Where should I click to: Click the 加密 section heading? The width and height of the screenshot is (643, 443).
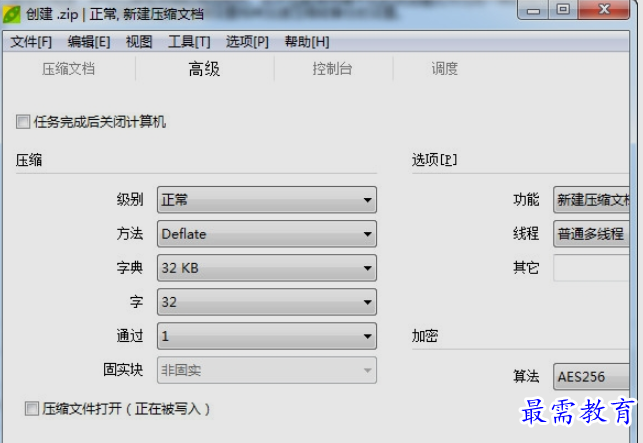click(425, 336)
